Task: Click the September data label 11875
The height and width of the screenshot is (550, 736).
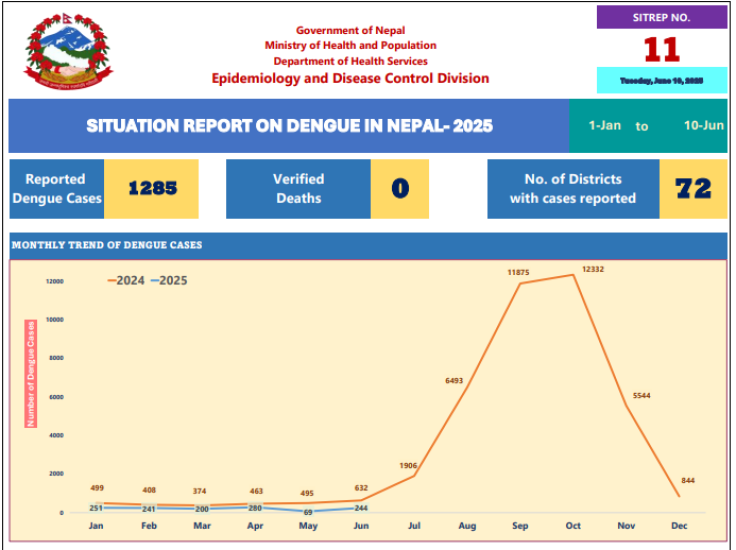Action: click(x=518, y=273)
